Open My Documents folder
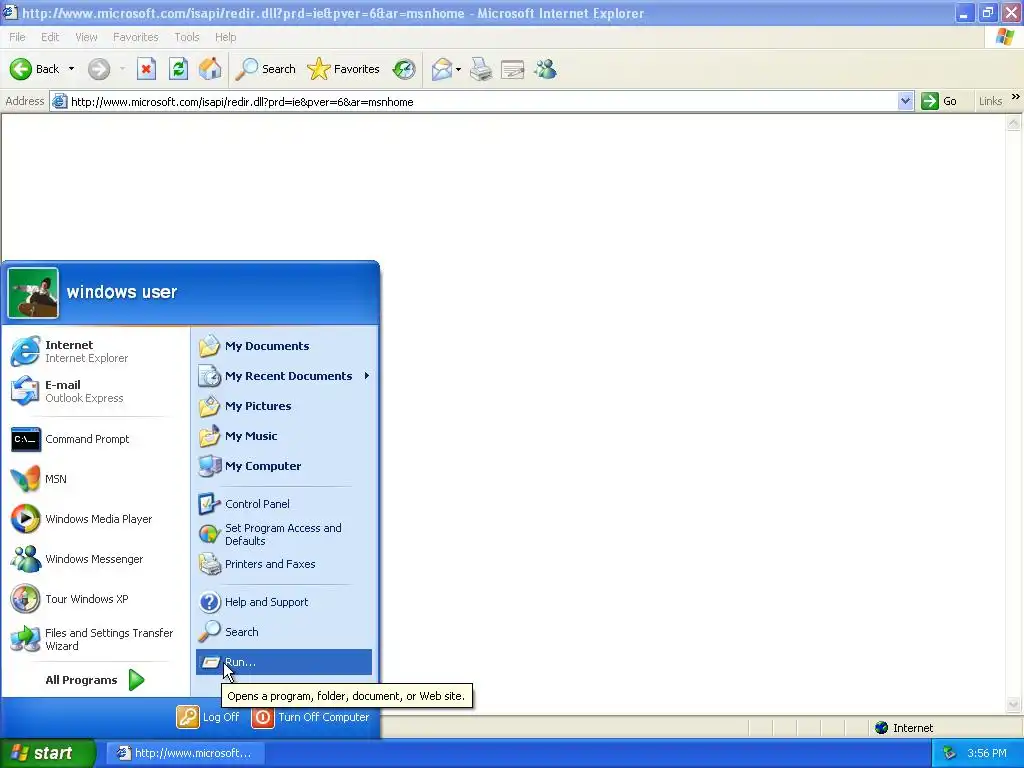1024x768 pixels. (x=284, y=346)
